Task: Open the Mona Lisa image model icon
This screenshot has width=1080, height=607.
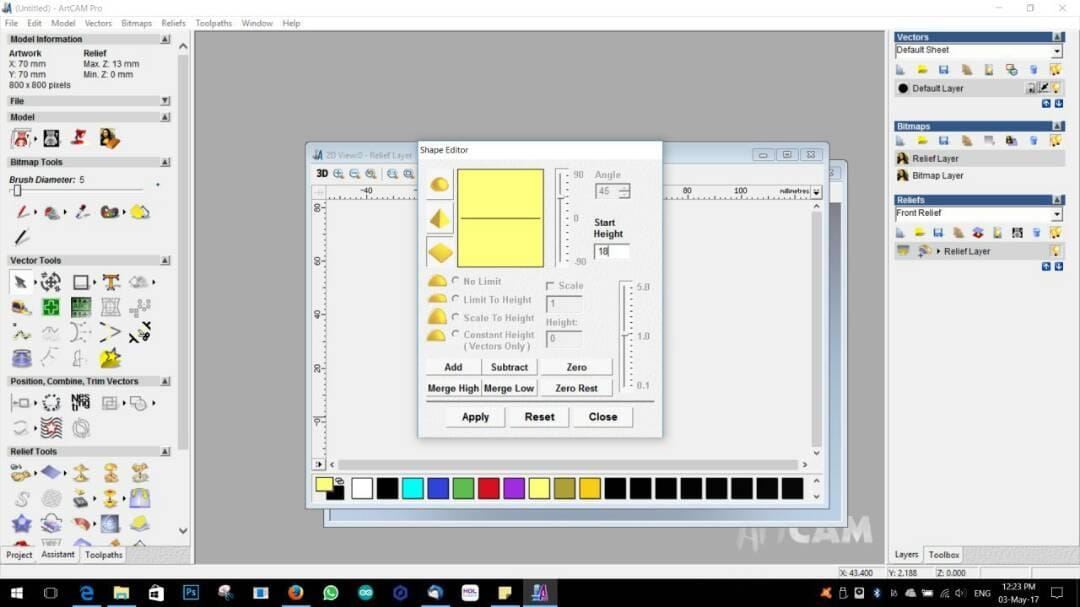Action: point(109,138)
